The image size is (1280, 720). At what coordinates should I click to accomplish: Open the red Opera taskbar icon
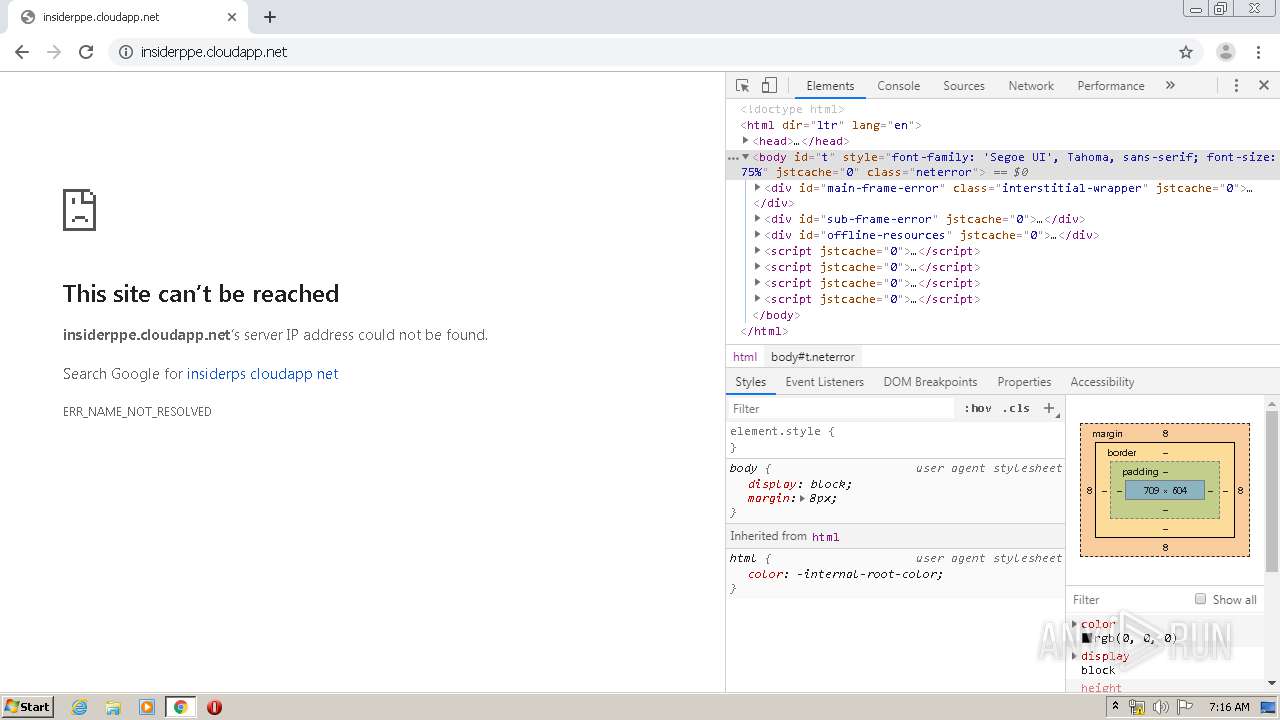(x=214, y=707)
